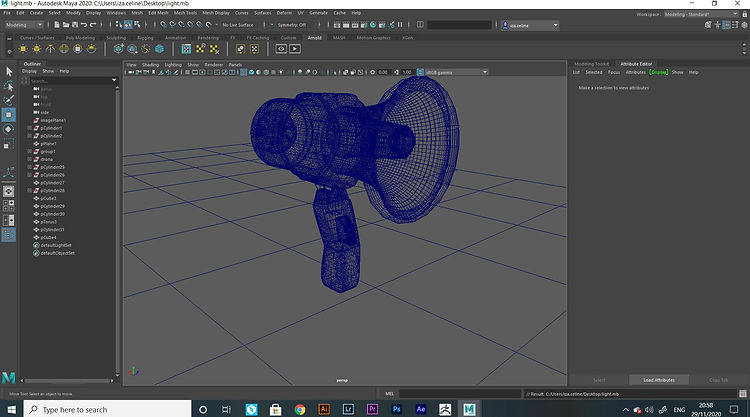The width and height of the screenshot is (750, 417).
Task: Undo the last action arrow
Action: 84,25
